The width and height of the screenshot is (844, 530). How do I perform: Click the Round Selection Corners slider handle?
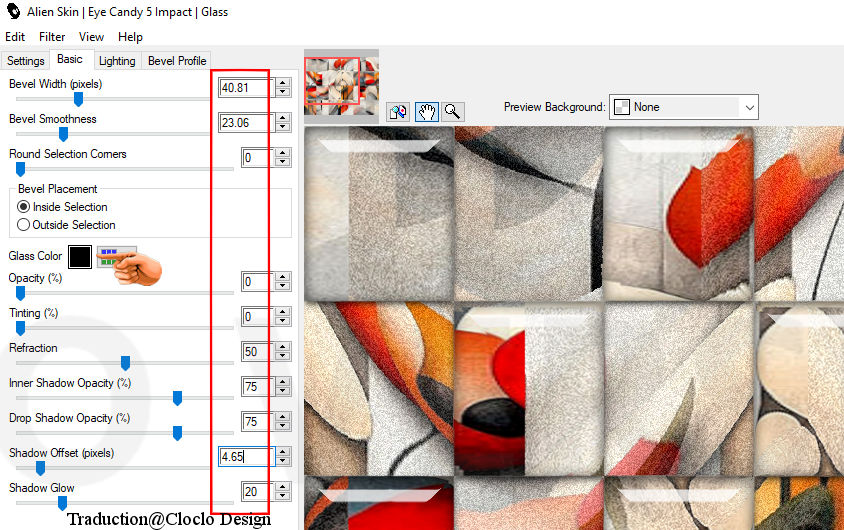(20, 169)
